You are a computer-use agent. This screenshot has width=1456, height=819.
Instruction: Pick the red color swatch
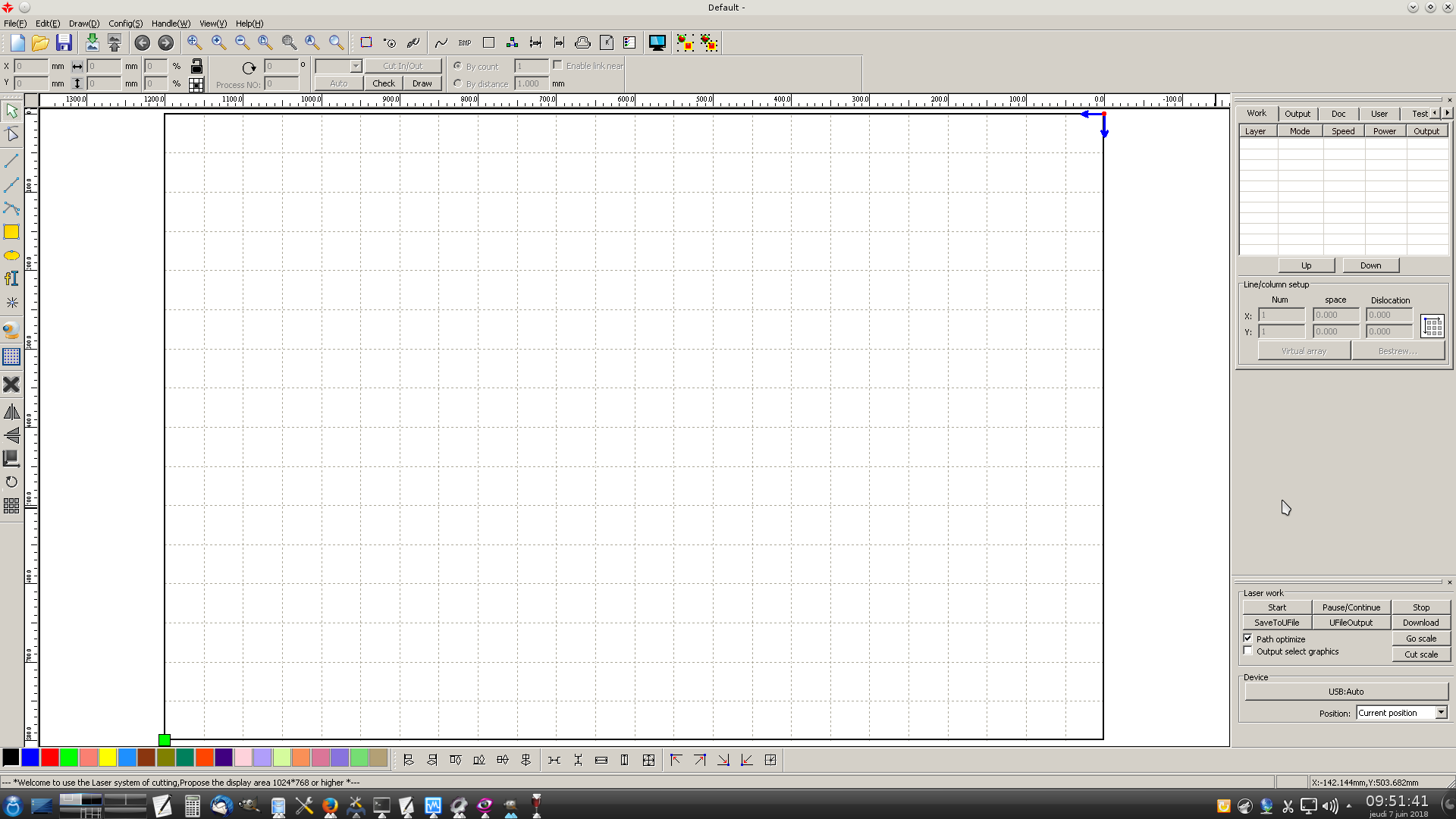pos(50,757)
